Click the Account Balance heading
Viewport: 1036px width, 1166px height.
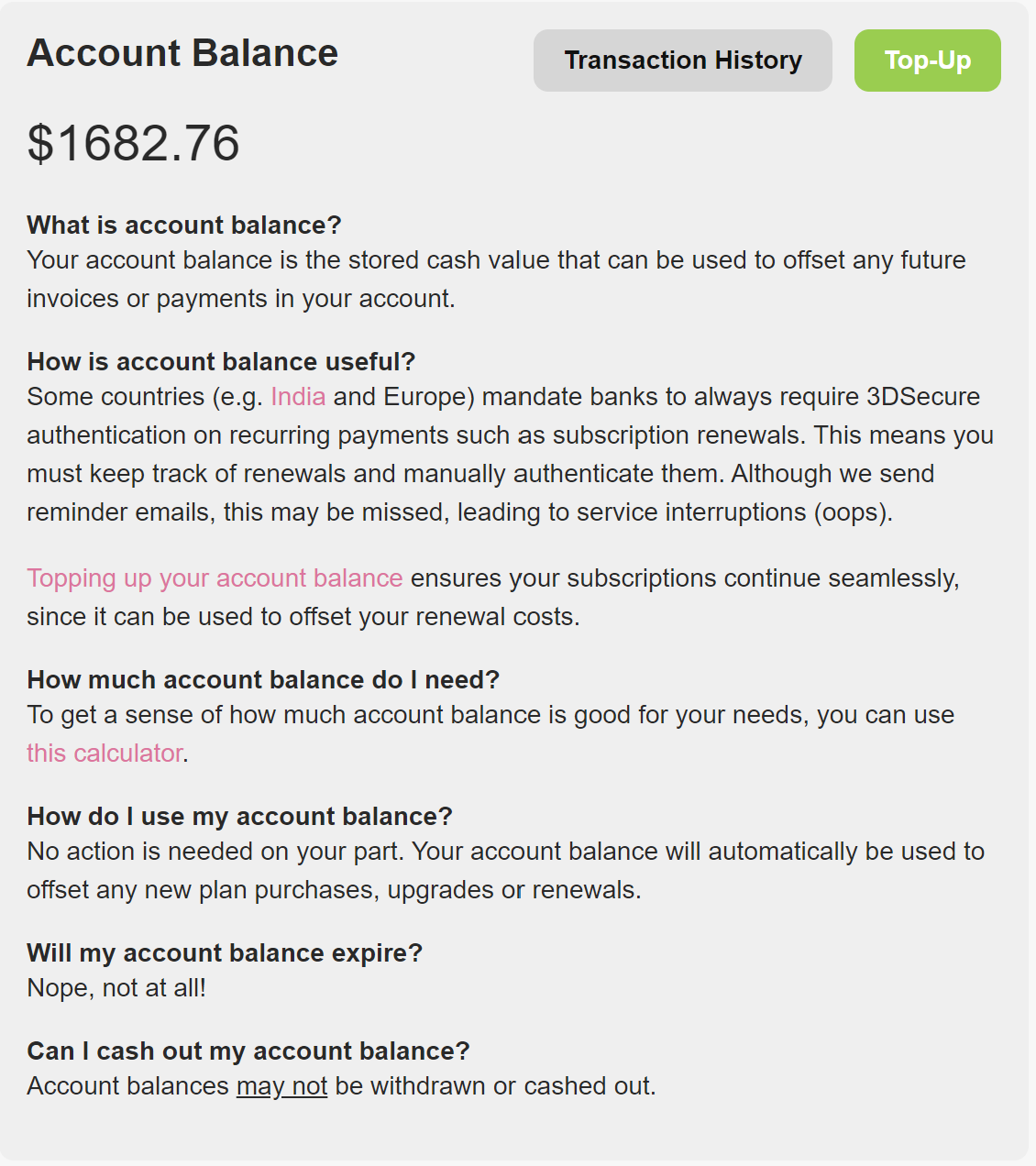[182, 53]
